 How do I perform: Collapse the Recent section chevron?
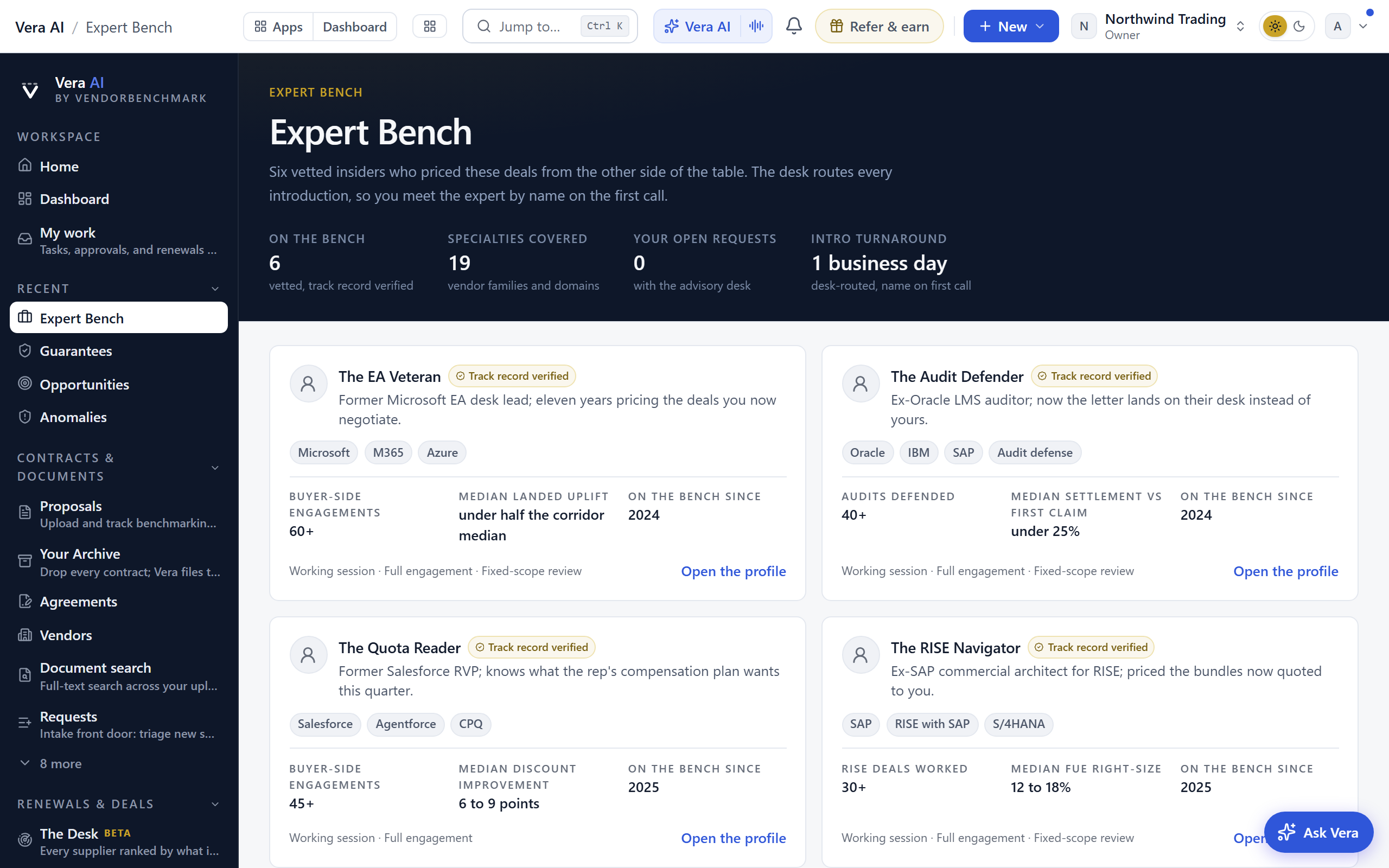point(215,289)
